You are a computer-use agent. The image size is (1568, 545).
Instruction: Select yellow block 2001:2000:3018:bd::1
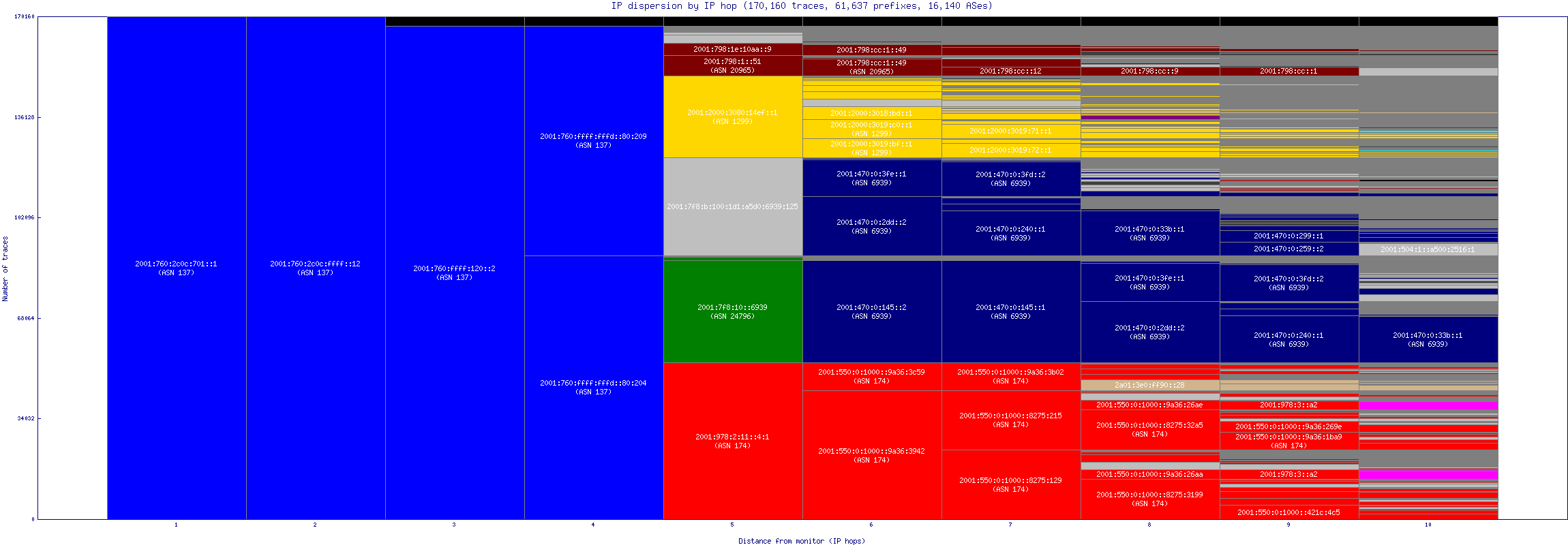coord(872,113)
